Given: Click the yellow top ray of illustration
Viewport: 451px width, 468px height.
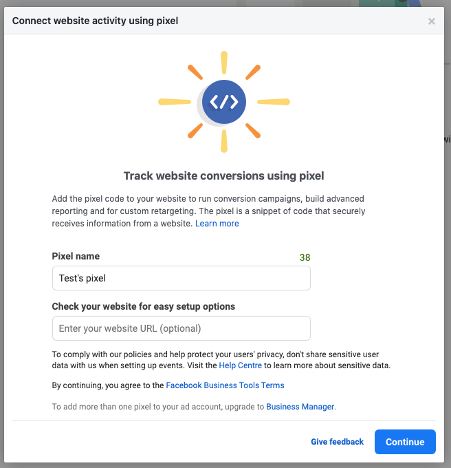Looking at the screenshot, I should coord(224,62).
